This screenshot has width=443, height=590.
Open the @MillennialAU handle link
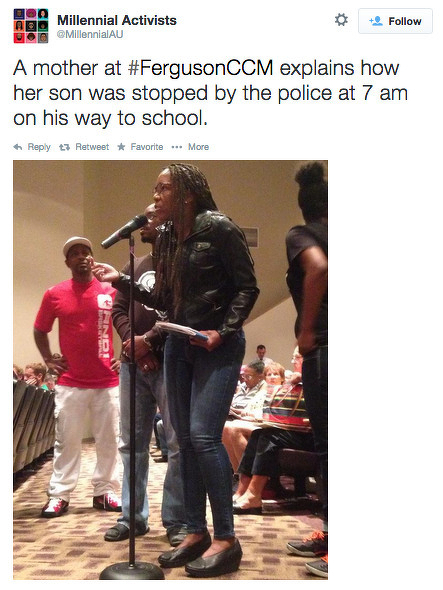pos(90,35)
